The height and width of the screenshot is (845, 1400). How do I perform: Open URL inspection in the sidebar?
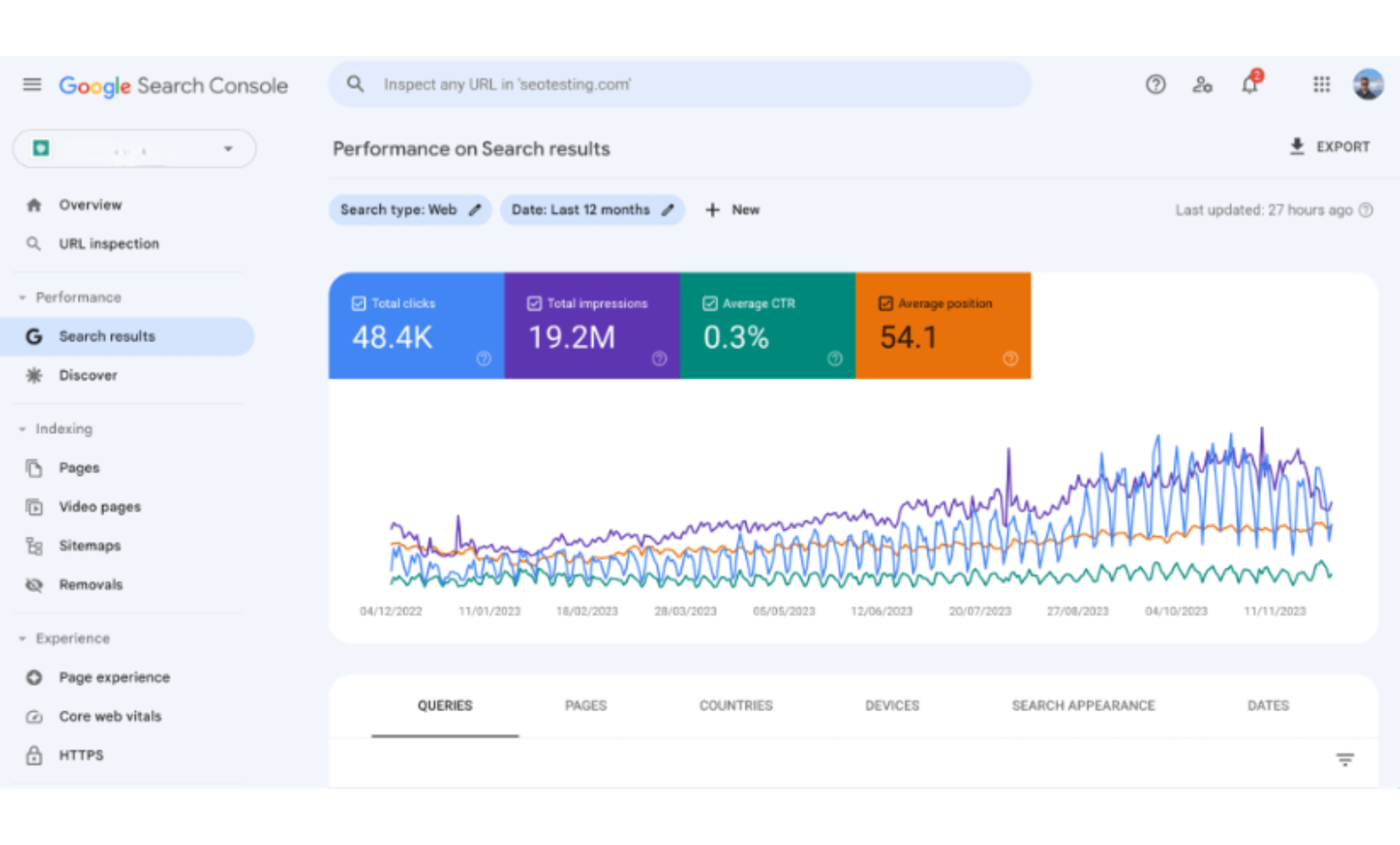pos(109,244)
